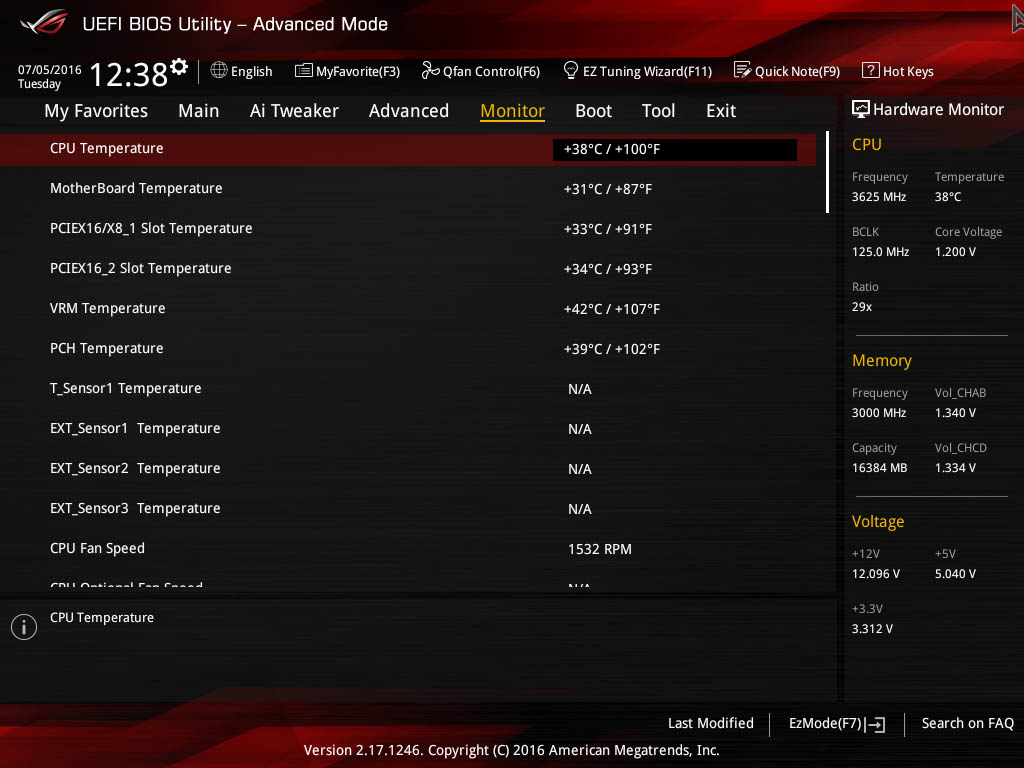Image resolution: width=1024 pixels, height=768 pixels.
Task: Select EXT_Sensor1 Temperature row
Action: click(x=408, y=428)
